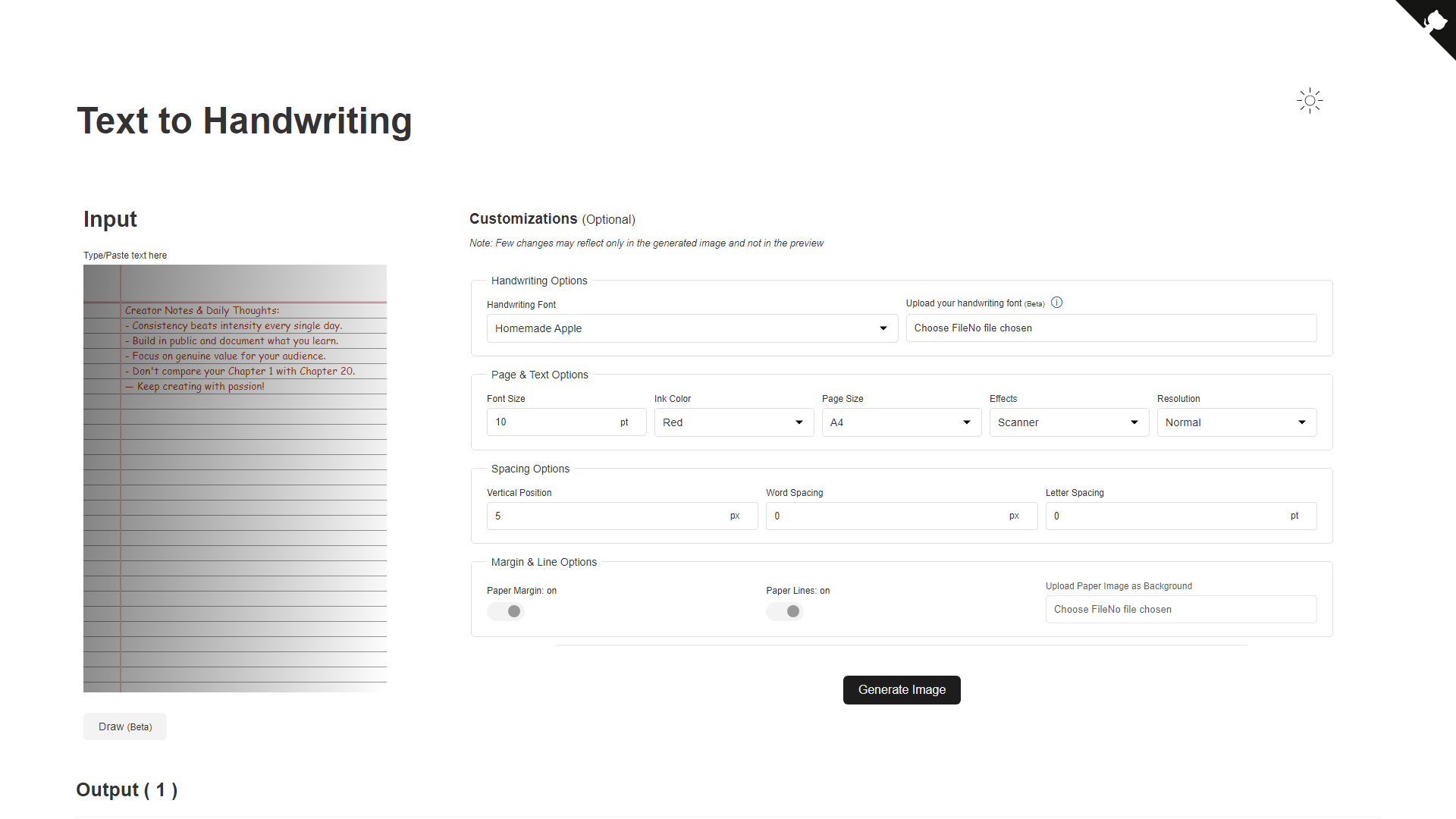
Task: Click the 'Keep creating with passion!' line
Action: 195,387
